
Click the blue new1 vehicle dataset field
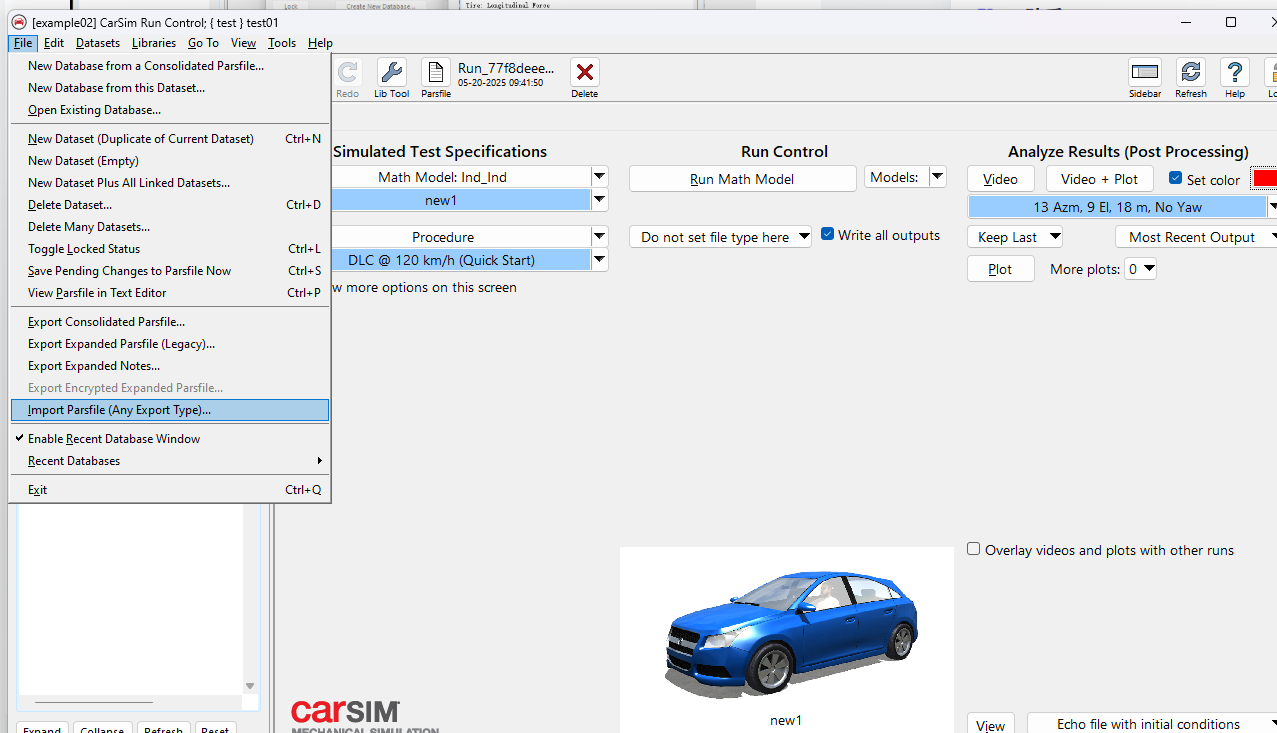(x=460, y=200)
